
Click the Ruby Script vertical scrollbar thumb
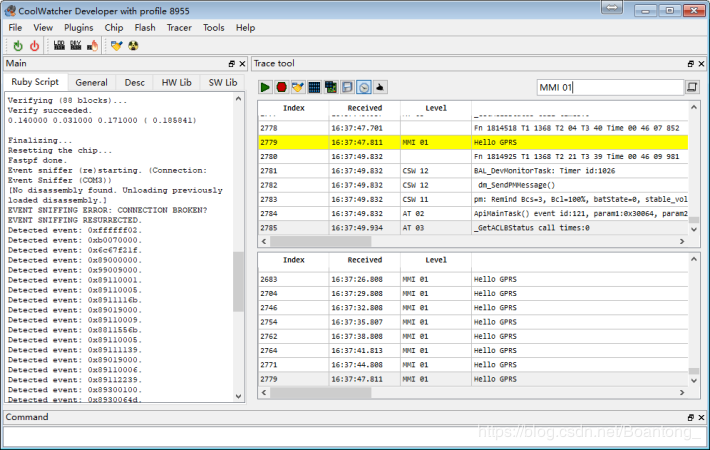239,282
